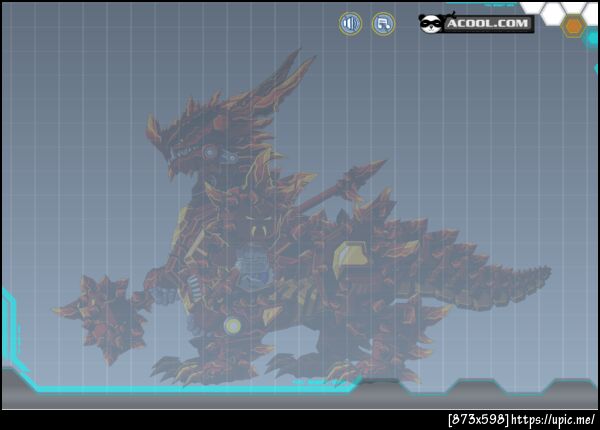The height and width of the screenshot is (430, 600).
Task: Toggle the background music note button
Action: coord(383,24)
